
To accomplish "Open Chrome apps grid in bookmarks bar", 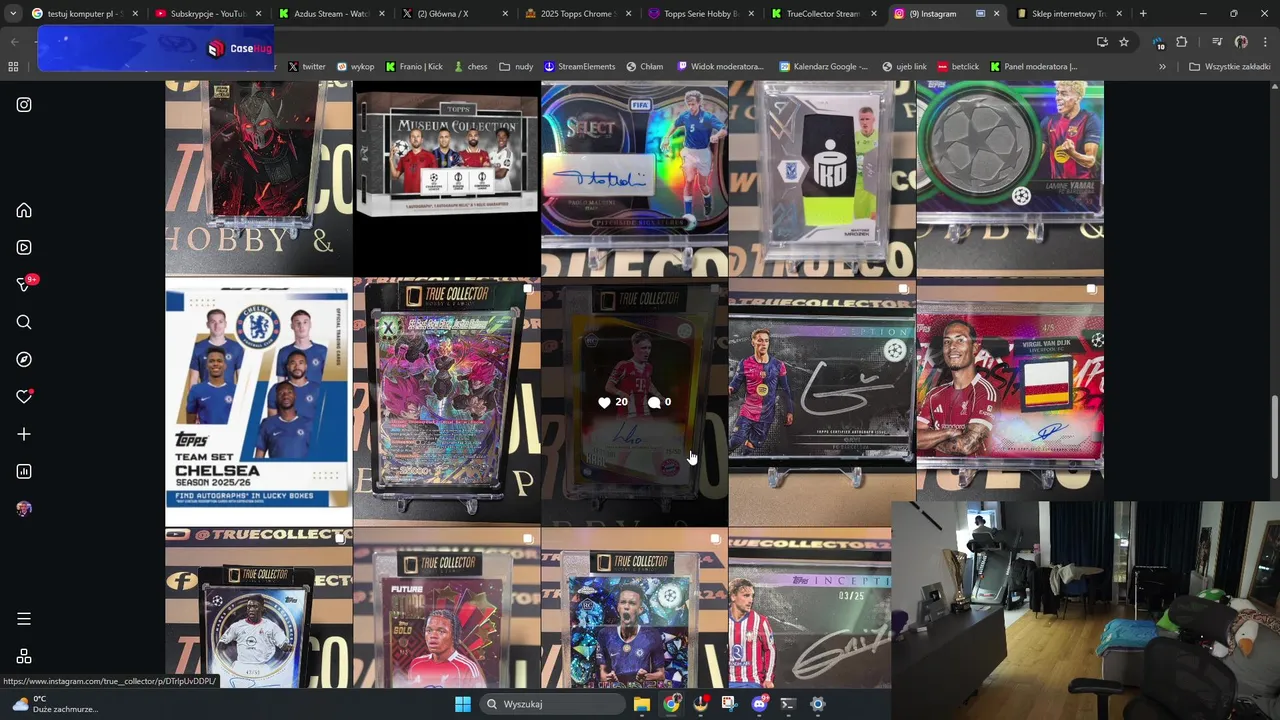I will [13, 67].
